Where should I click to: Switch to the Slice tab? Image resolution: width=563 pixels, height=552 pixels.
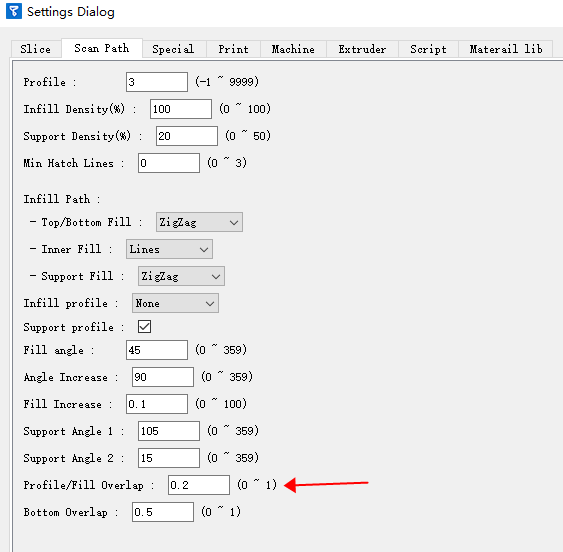tap(36, 49)
